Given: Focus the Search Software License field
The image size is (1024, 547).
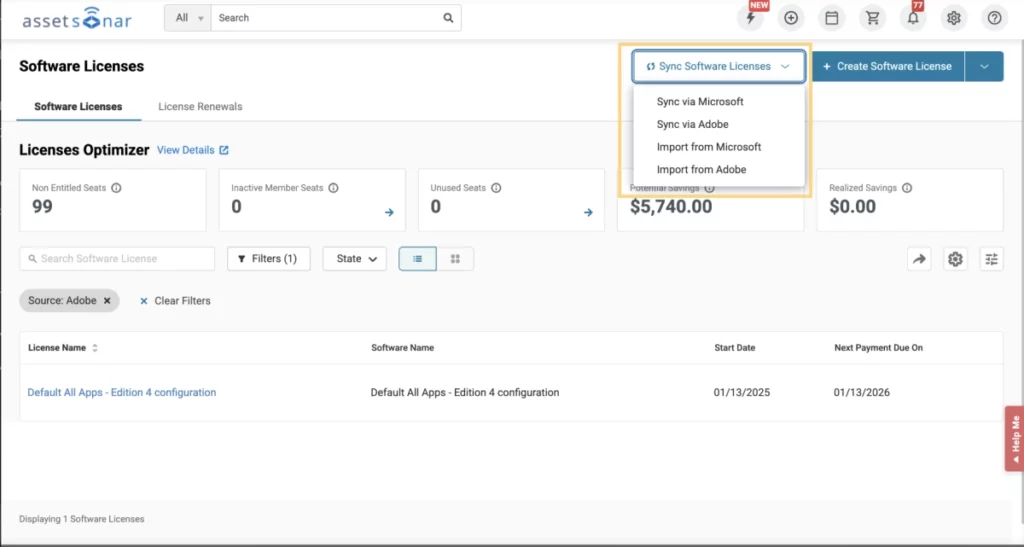Looking at the screenshot, I should tap(117, 259).
